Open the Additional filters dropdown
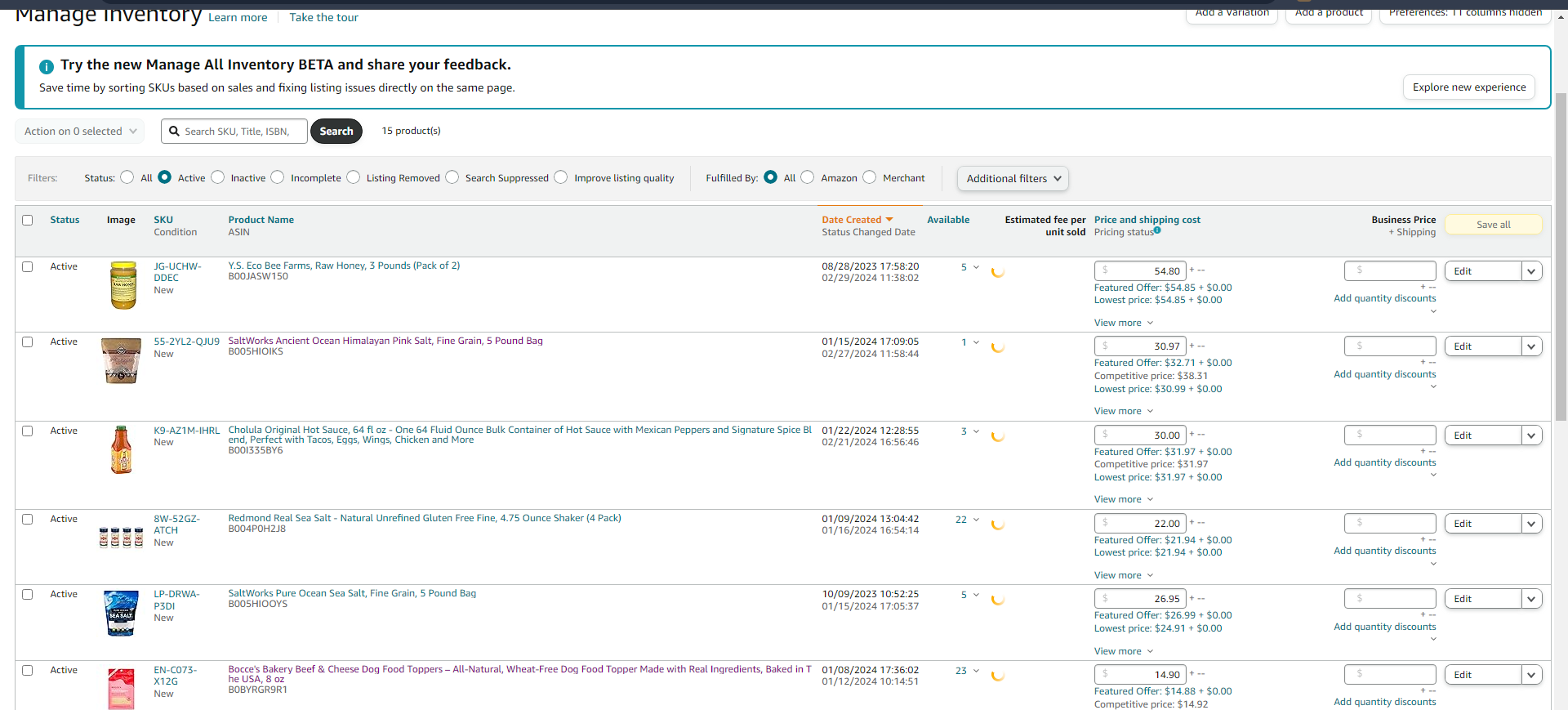The width and height of the screenshot is (1568, 710). coord(1013,178)
